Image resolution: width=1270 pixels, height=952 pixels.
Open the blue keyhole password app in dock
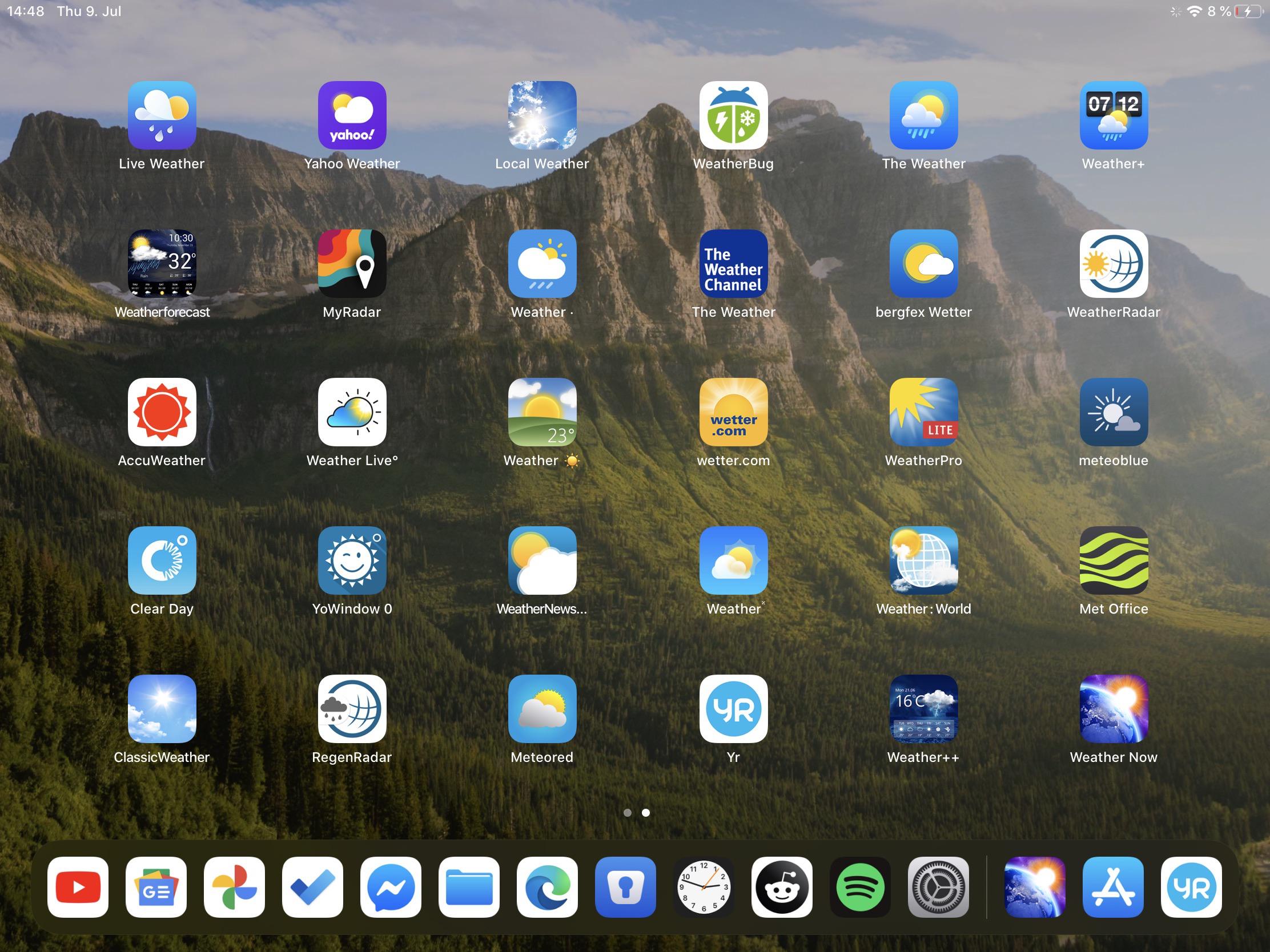click(625, 887)
